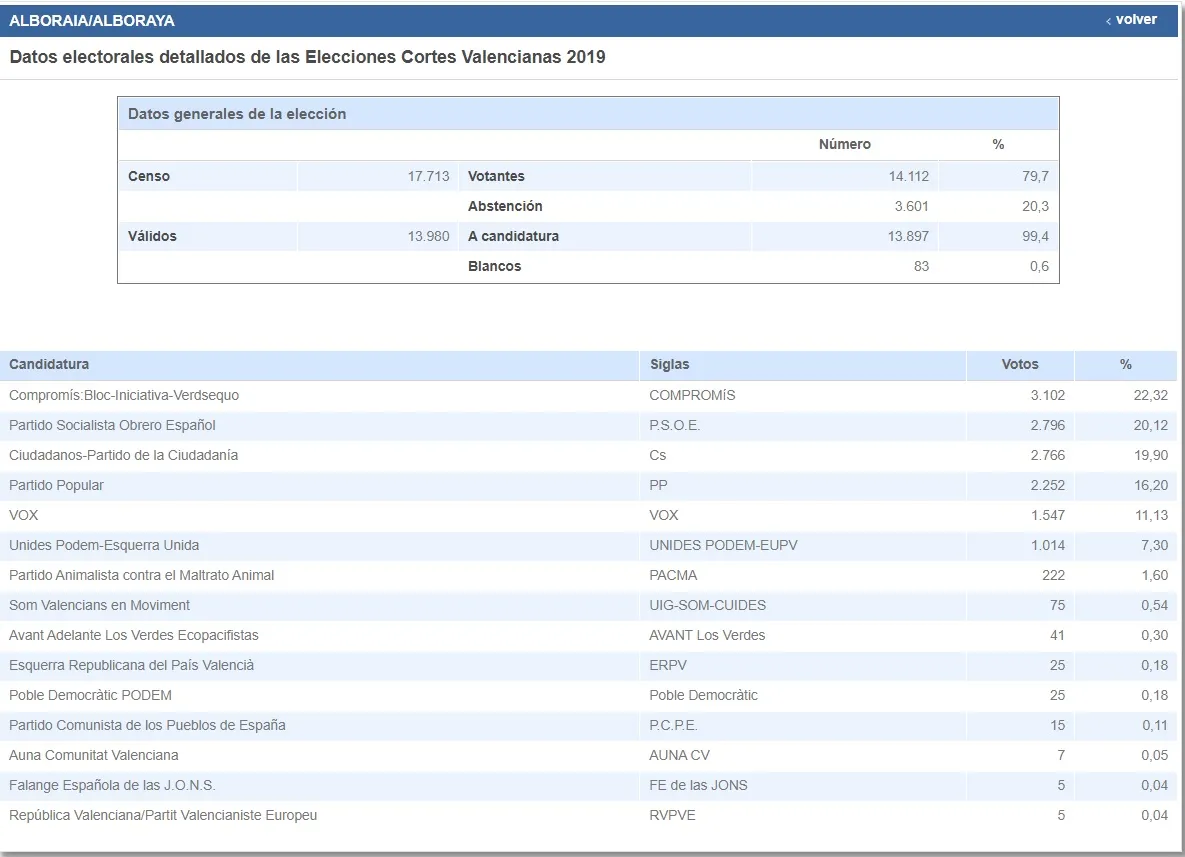Click the Válidos value 13.980
The height and width of the screenshot is (857, 1185).
tap(429, 237)
